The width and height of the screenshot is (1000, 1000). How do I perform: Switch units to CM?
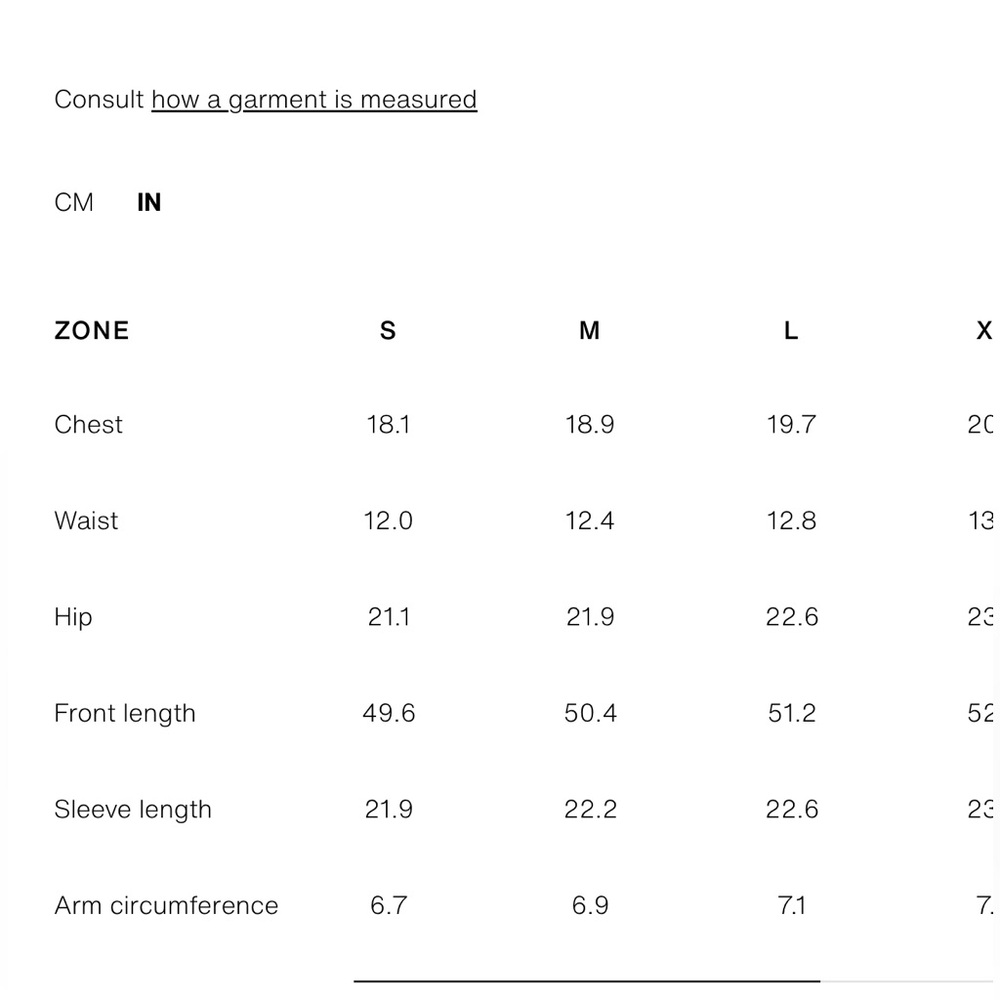tap(73, 203)
